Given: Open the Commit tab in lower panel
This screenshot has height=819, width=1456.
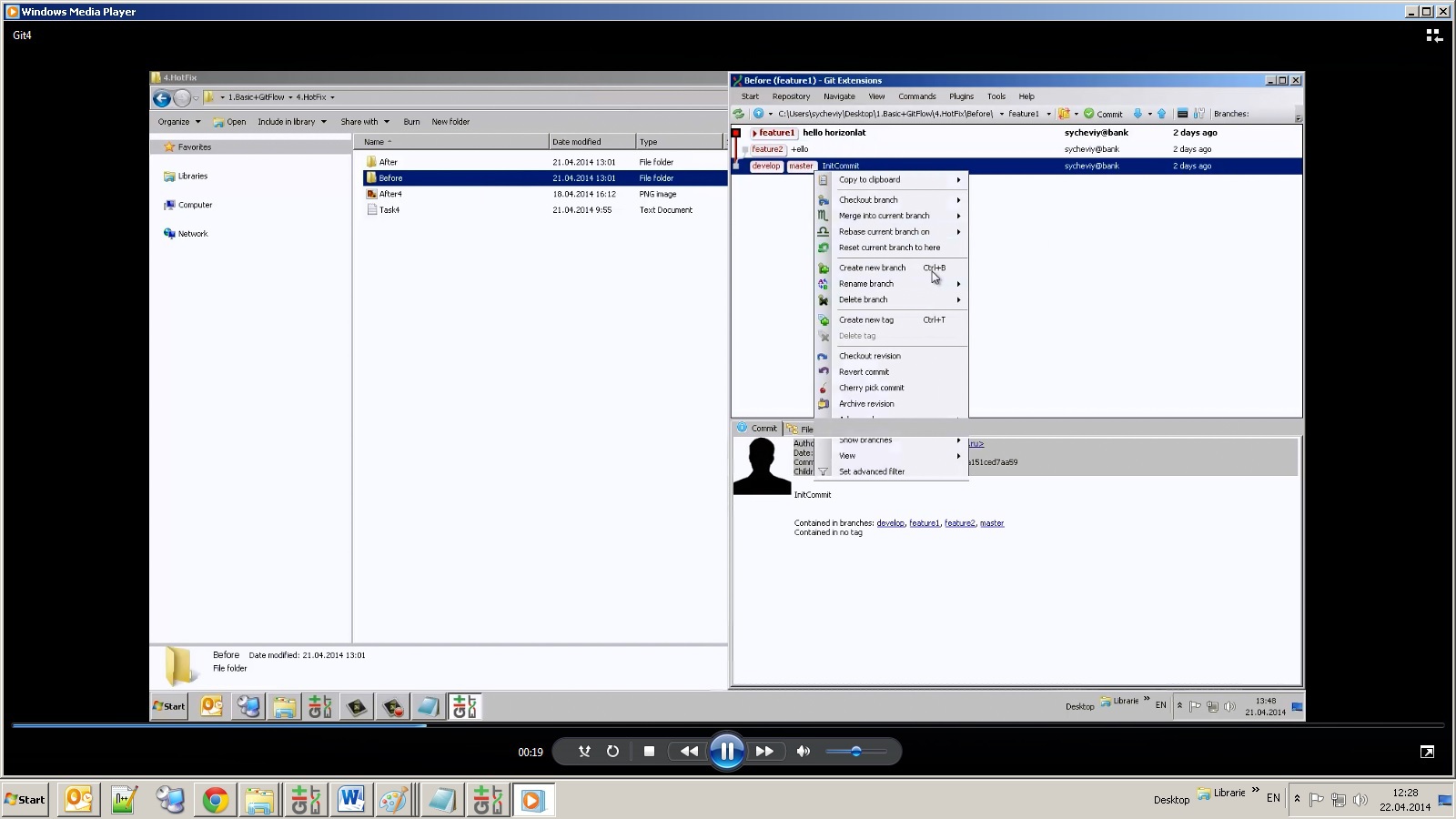Looking at the screenshot, I should click(757, 429).
